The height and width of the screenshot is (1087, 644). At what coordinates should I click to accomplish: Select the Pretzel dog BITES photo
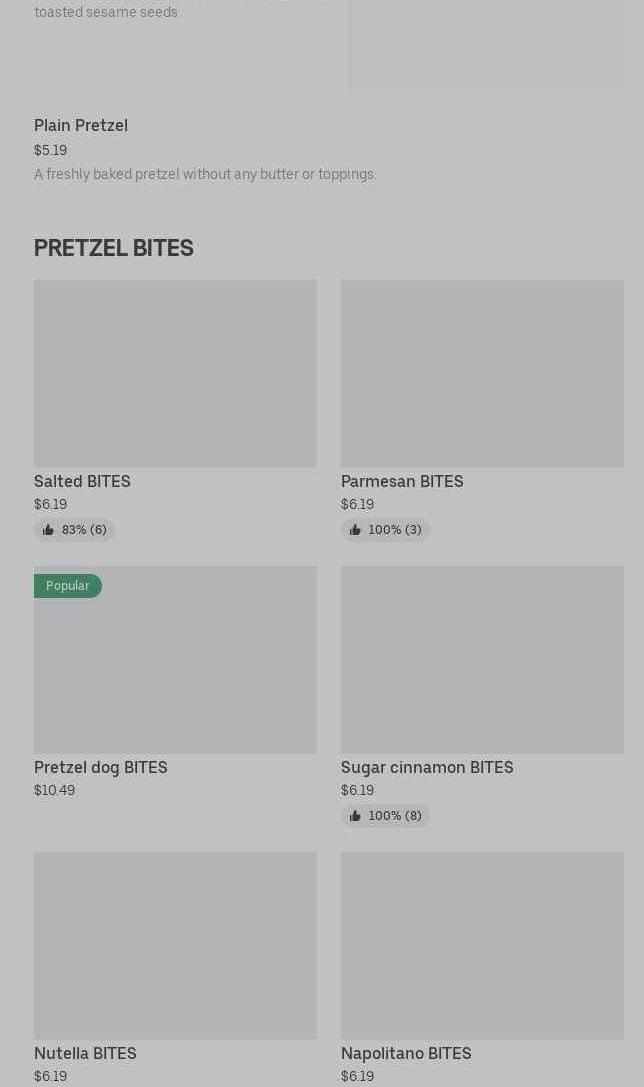(x=175, y=660)
